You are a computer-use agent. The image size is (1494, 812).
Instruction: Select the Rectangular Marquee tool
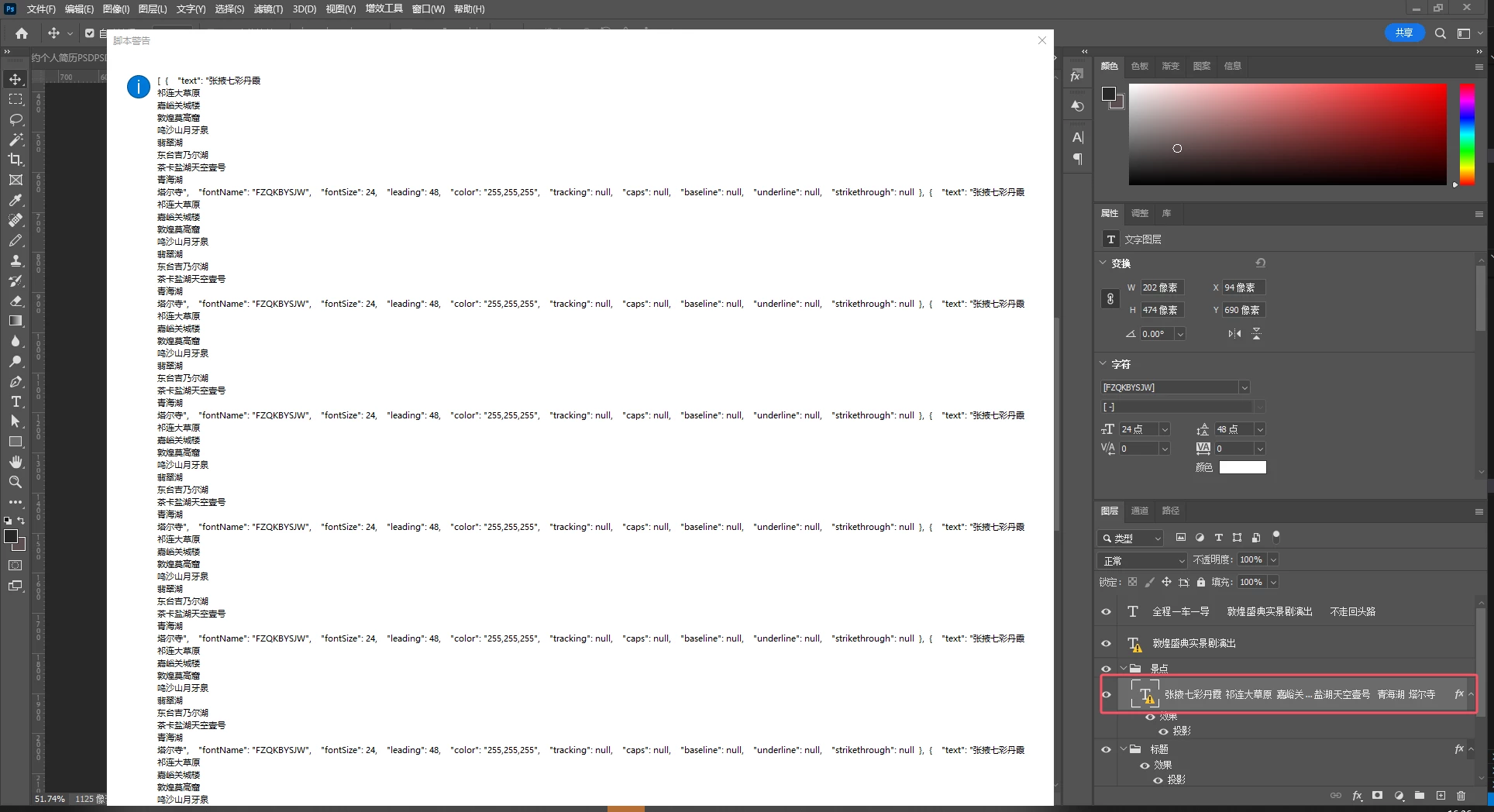[15, 99]
